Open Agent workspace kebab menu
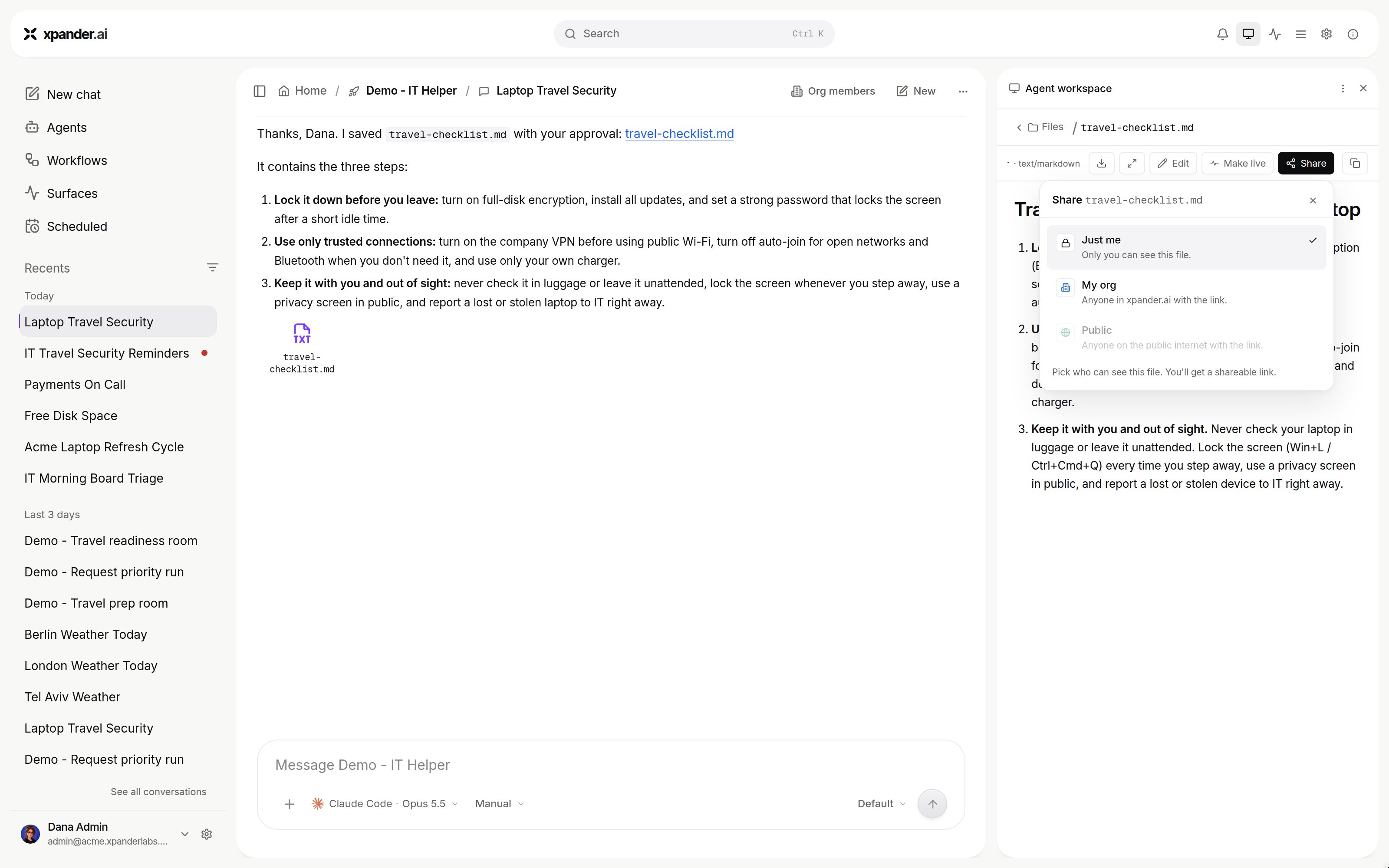1389x868 pixels. point(1343,89)
